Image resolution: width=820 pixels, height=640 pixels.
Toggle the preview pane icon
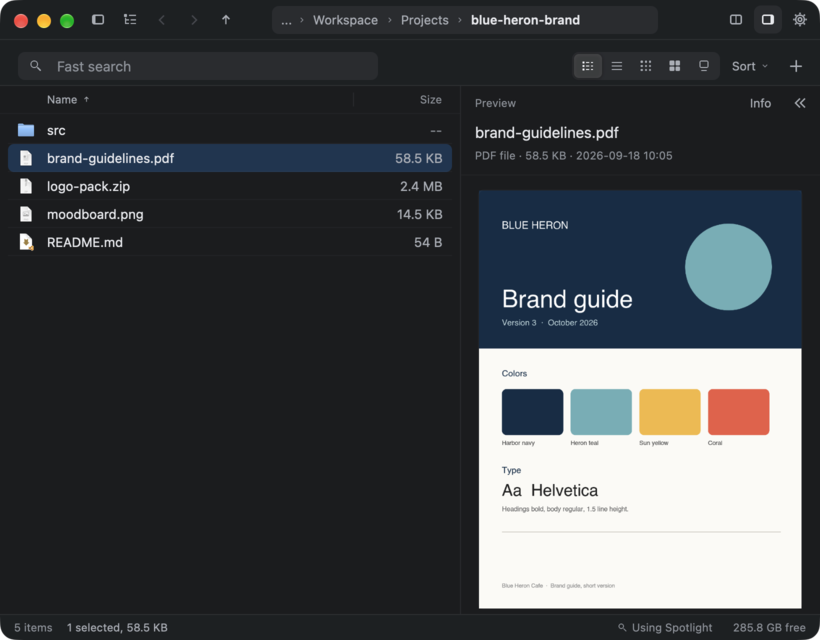click(x=768, y=20)
